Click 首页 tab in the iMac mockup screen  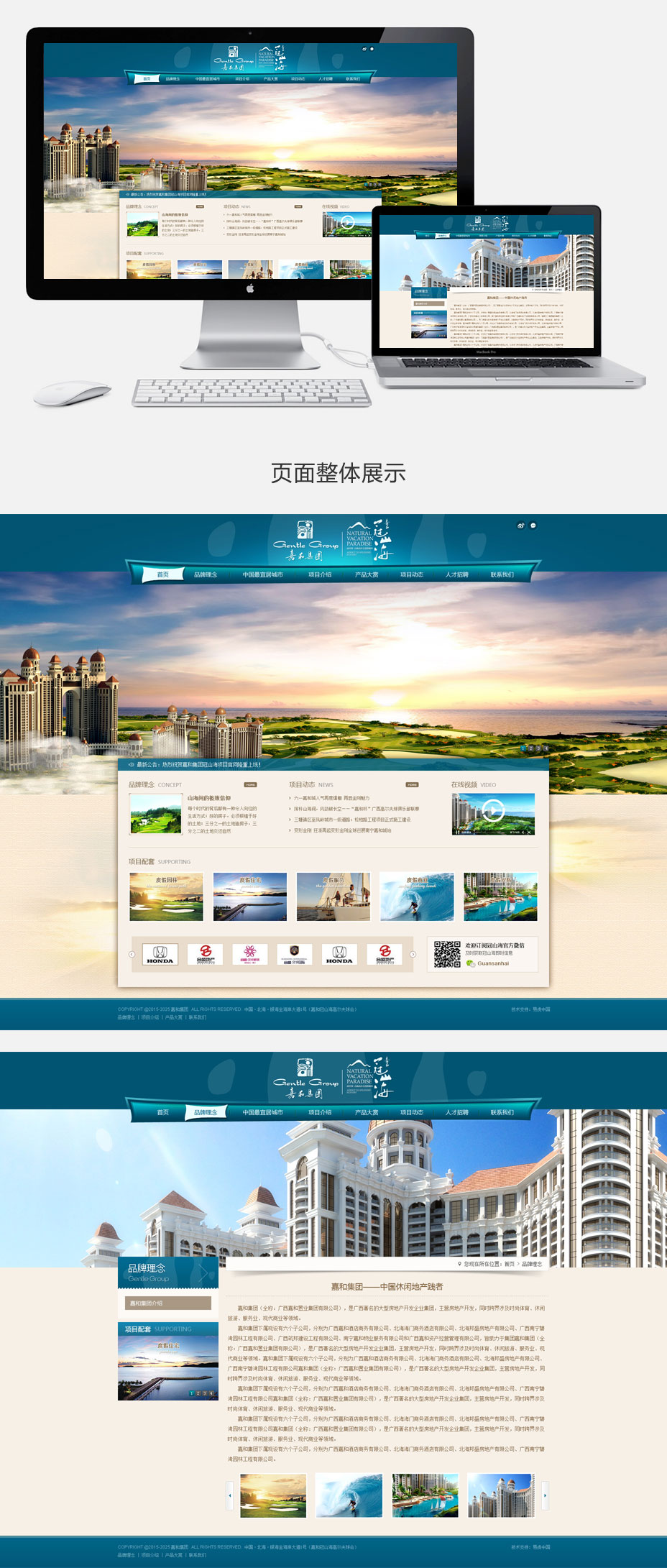(147, 79)
